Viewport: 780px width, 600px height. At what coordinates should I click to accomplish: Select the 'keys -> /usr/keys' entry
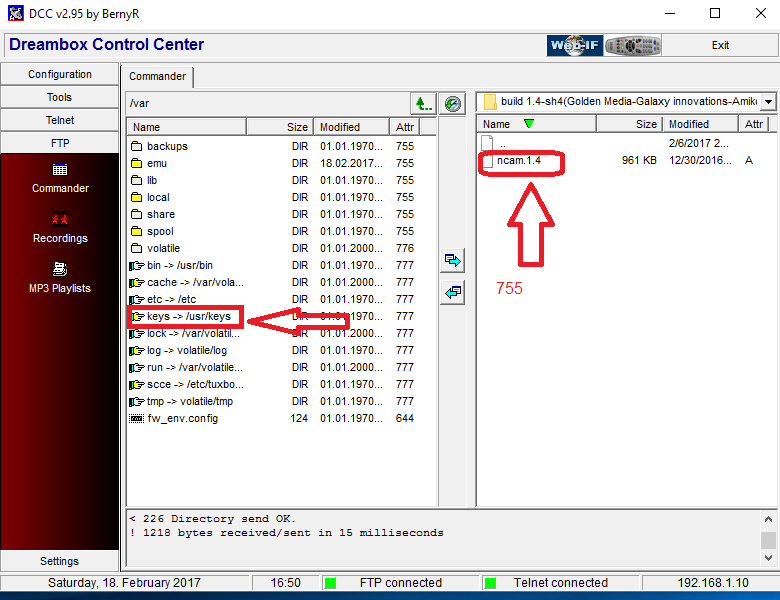(x=189, y=316)
